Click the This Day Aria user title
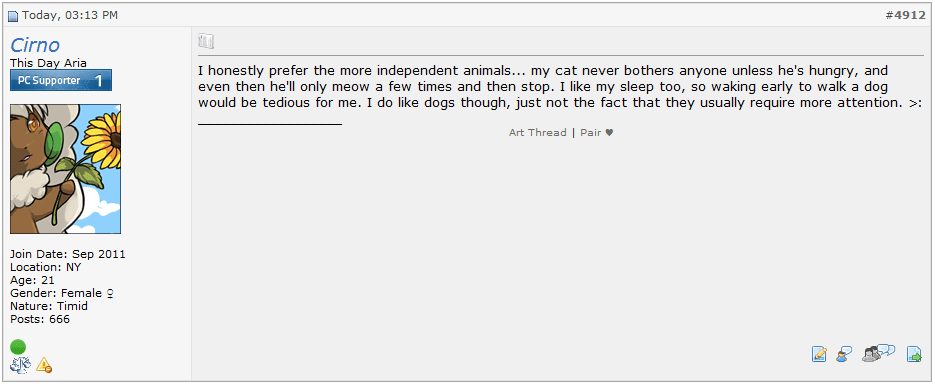 click(48, 63)
